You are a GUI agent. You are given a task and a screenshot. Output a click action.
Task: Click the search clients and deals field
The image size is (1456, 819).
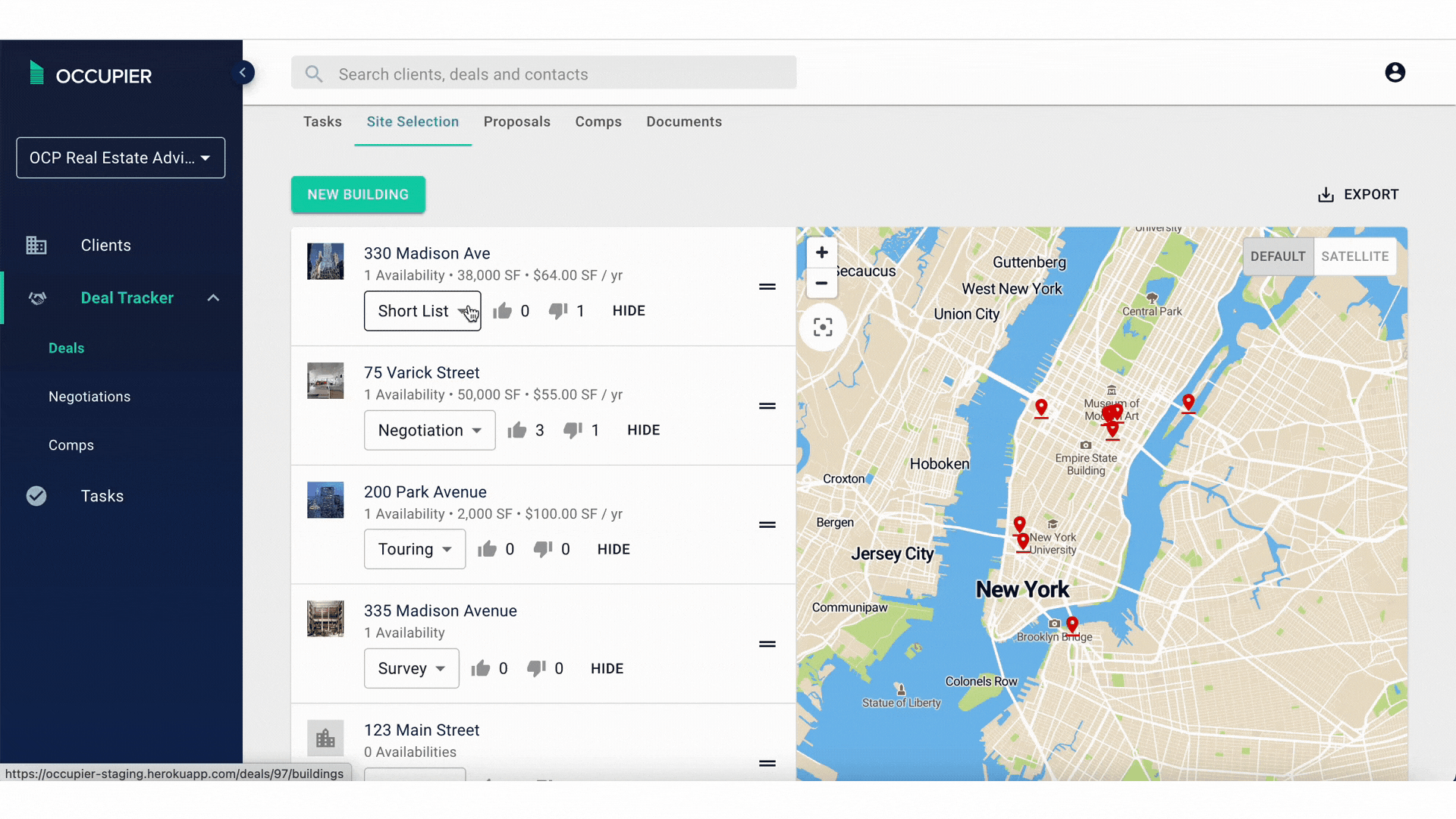pyautogui.click(x=544, y=74)
